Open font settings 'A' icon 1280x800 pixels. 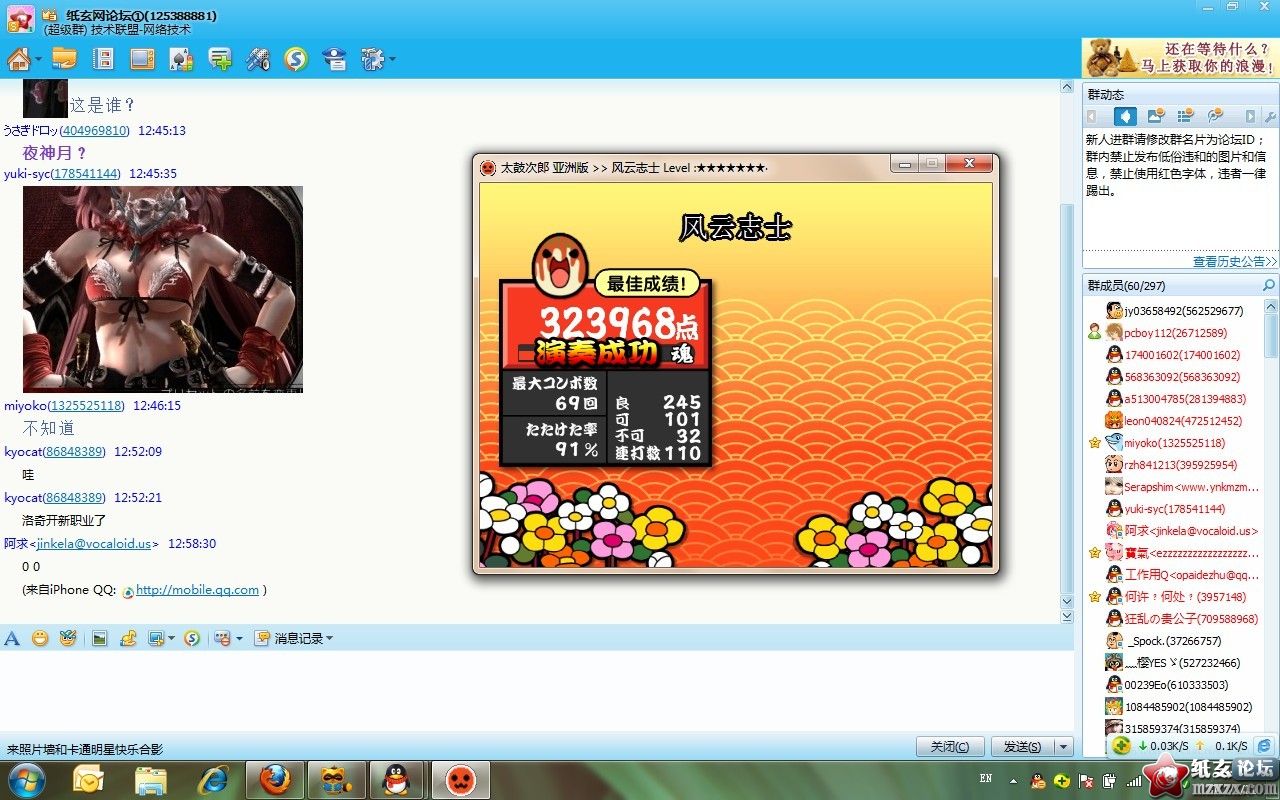tap(12, 638)
